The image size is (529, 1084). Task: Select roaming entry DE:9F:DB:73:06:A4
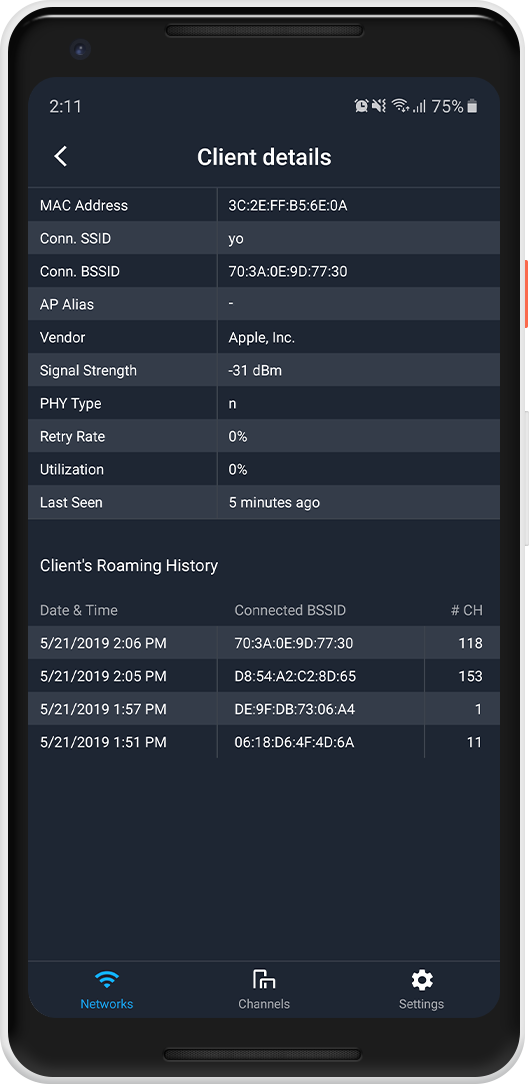tap(263, 709)
